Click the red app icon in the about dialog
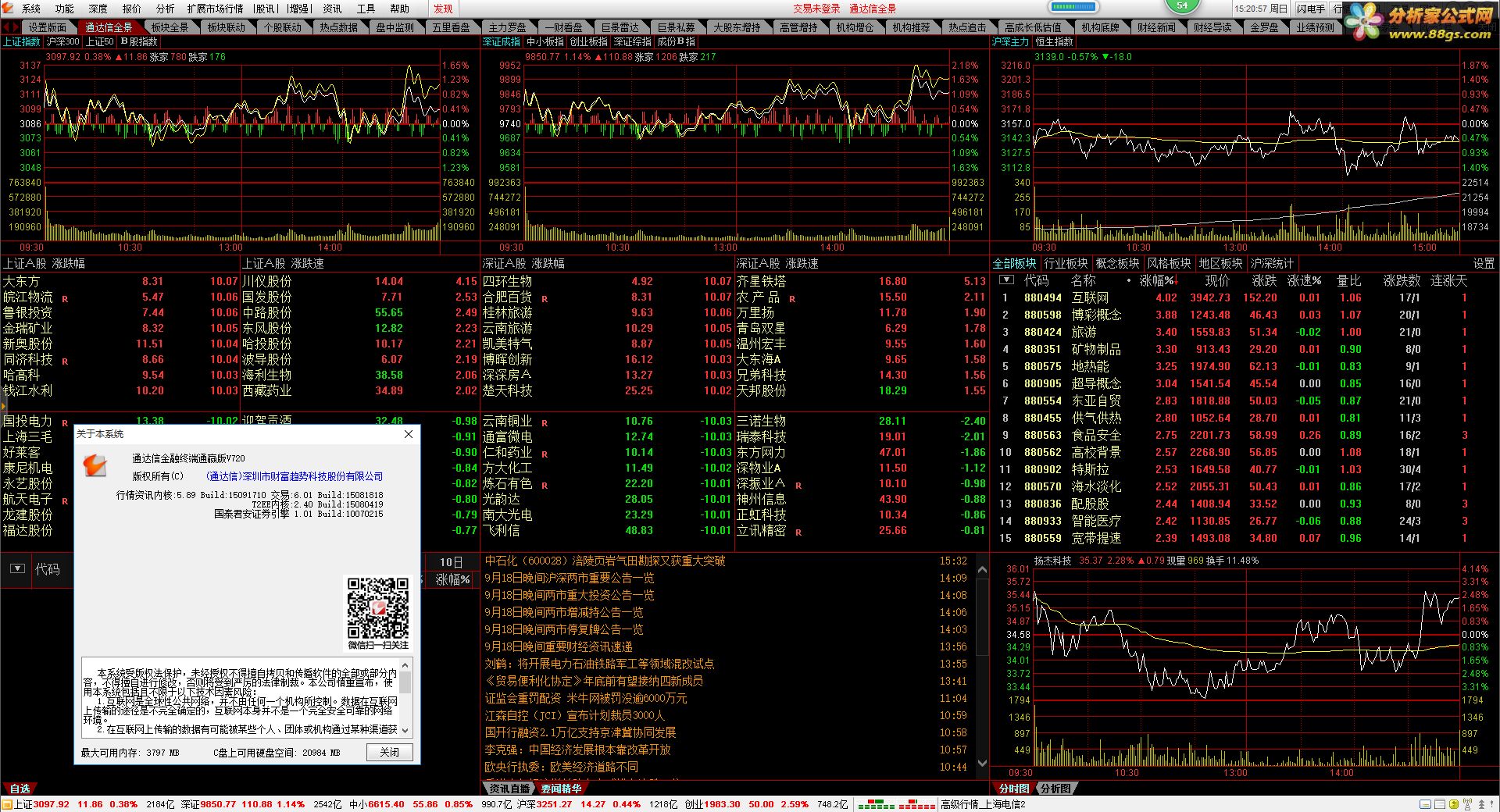The height and width of the screenshot is (812, 1500). tap(95, 465)
